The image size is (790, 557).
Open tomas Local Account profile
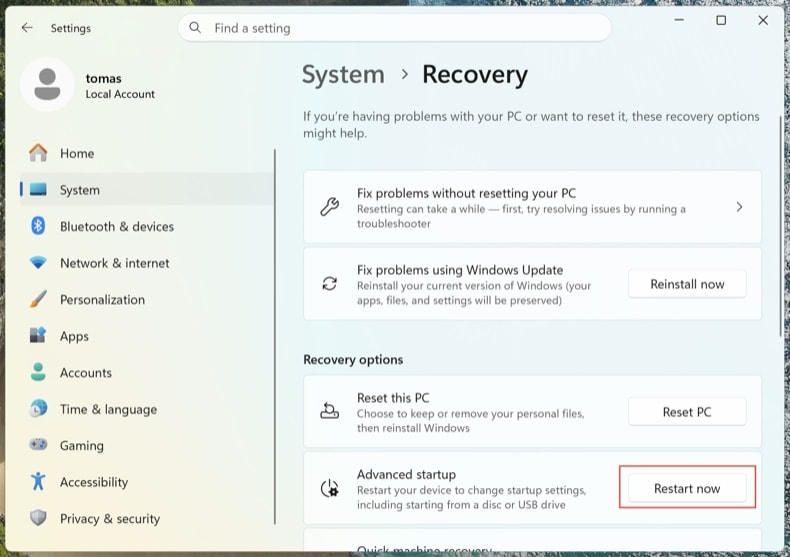pos(88,85)
